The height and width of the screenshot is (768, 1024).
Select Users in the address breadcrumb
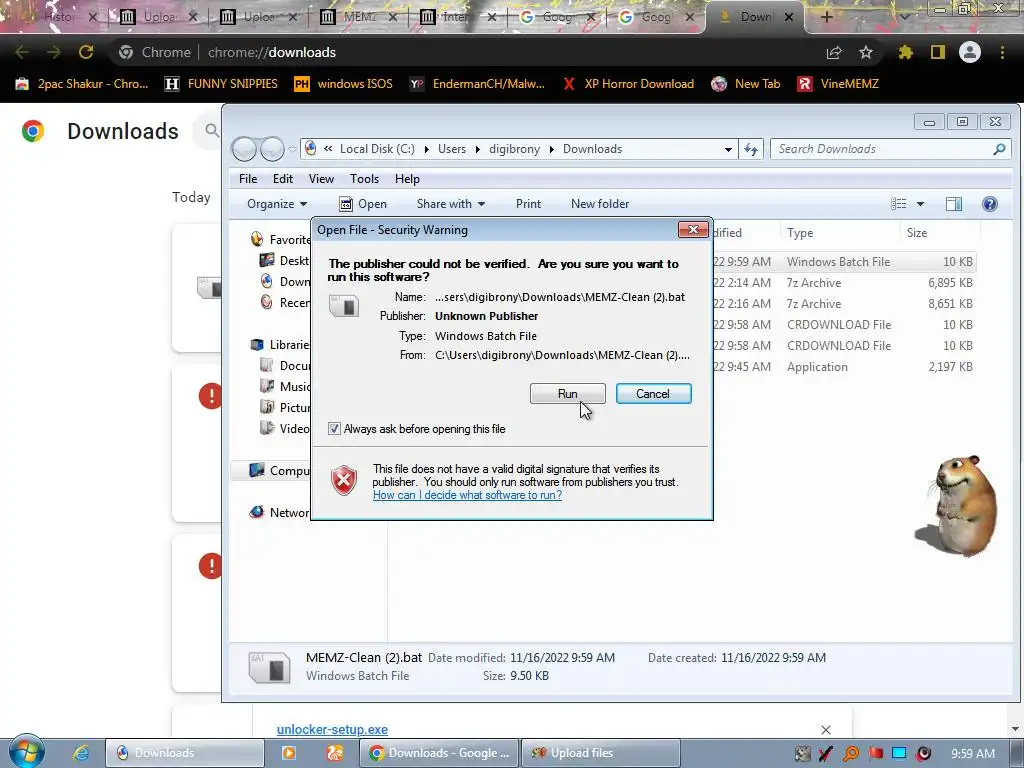[x=452, y=149]
